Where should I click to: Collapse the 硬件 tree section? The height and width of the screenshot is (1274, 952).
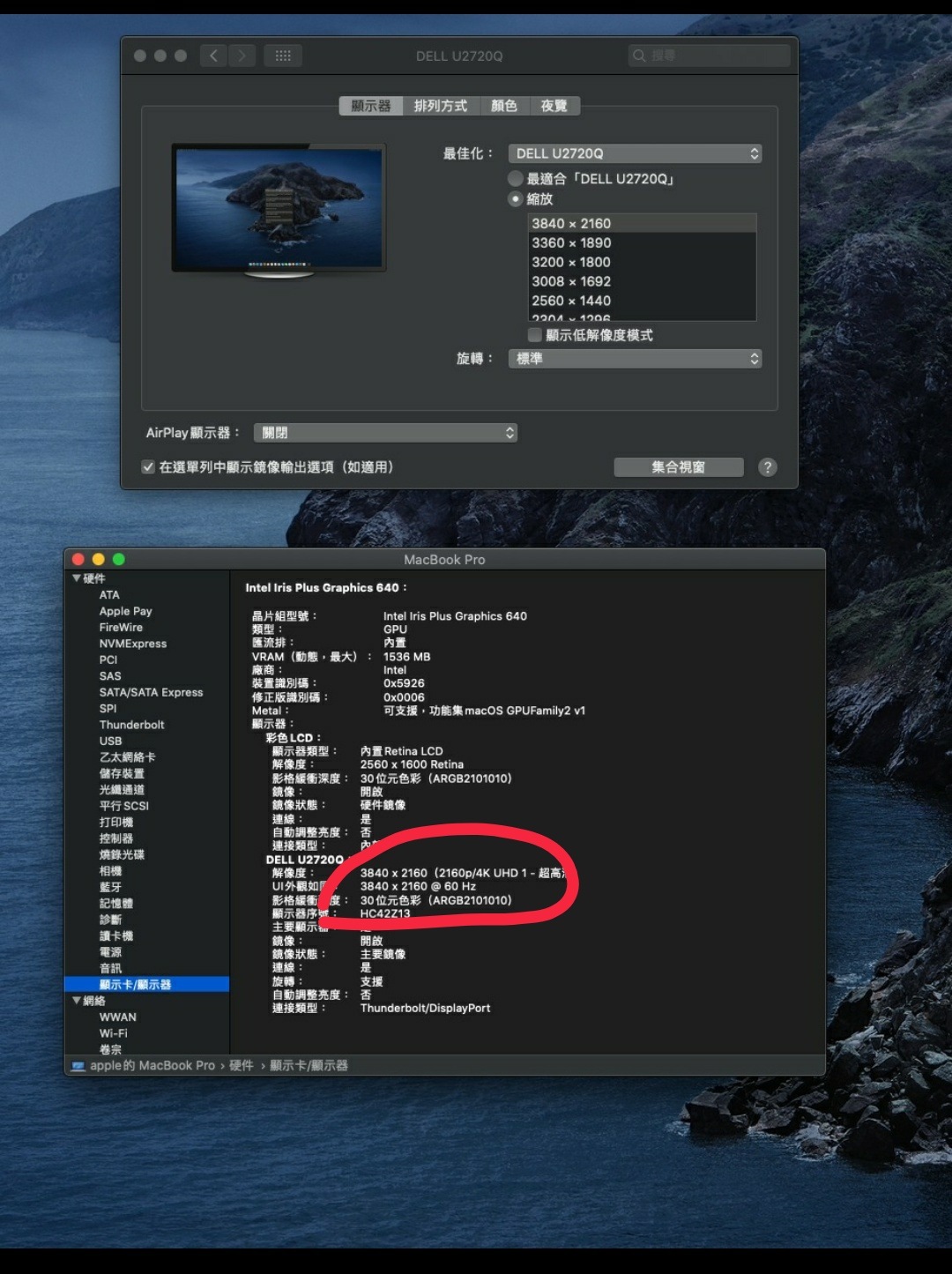point(77,578)
